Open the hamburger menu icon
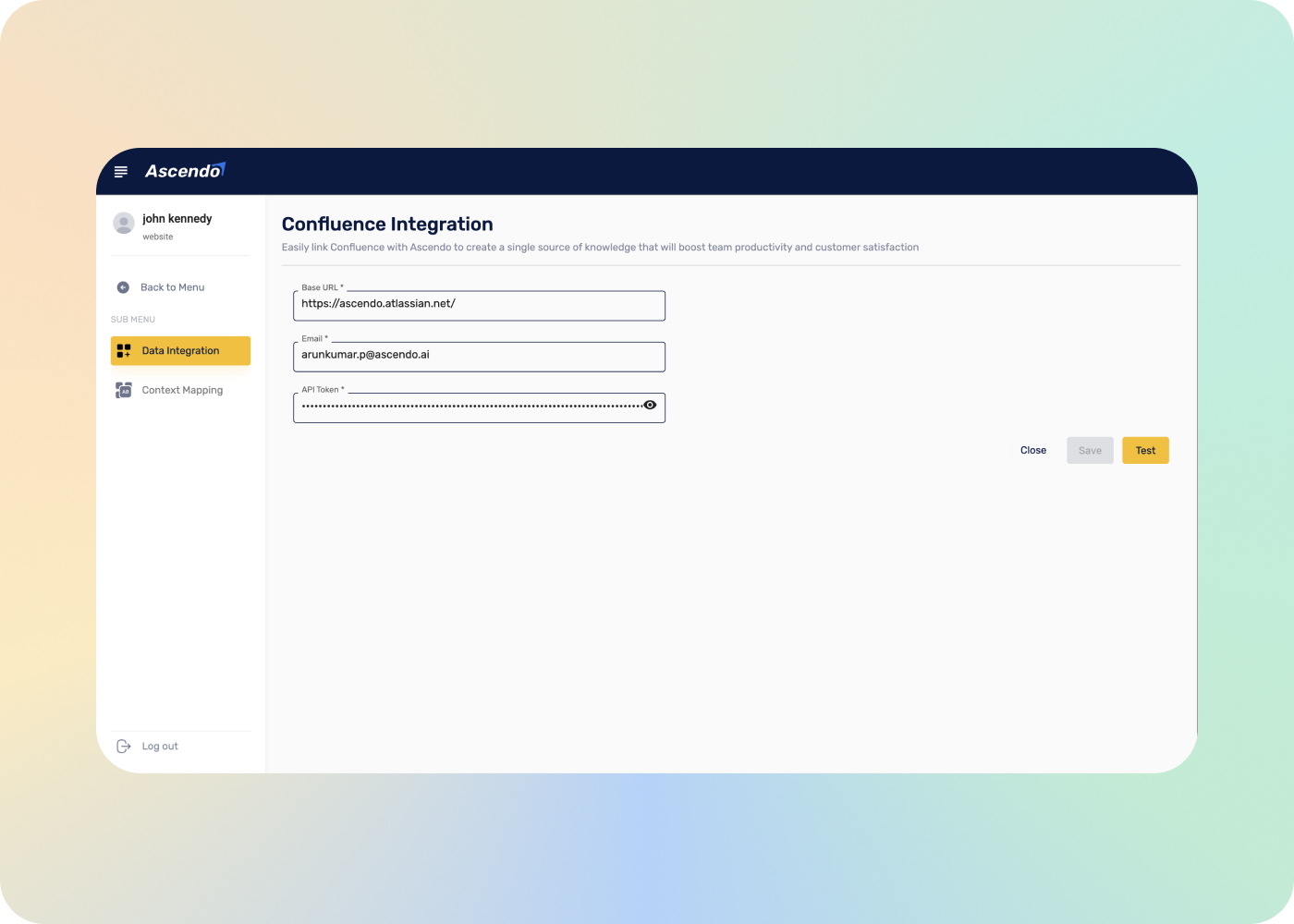Viewport: 1294px width, 924px height. click(120, 172)
